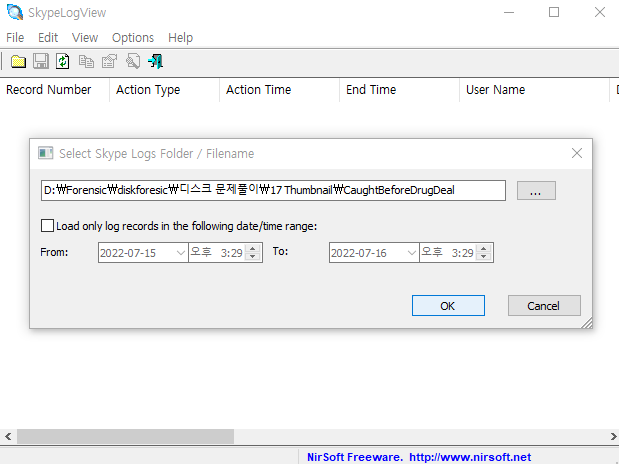Image resolution: width=619 pixels, height=464 pixels.
Task: Cancel the folder selection dialog
Action: pos(544,306)
